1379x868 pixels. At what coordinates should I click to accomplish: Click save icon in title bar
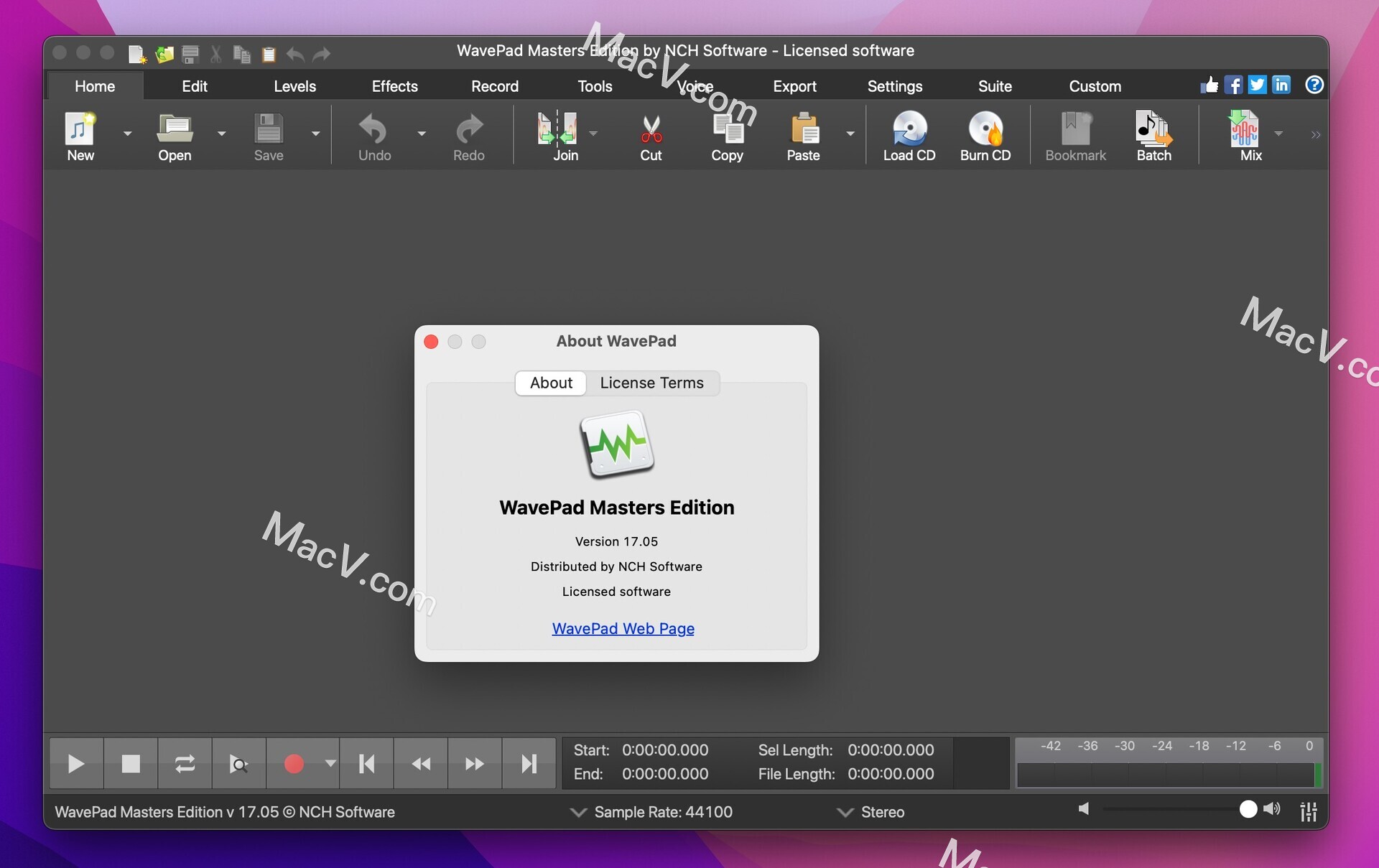pos(190,54)
